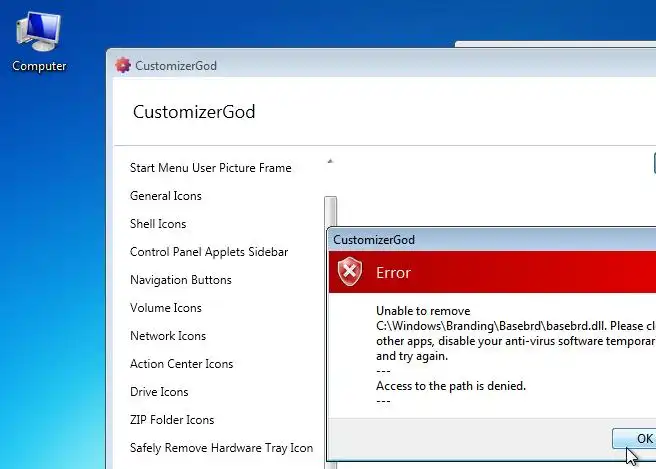Click the "Unable to remove" message line
Screen dimensions: 656x469
pos(423,311)
